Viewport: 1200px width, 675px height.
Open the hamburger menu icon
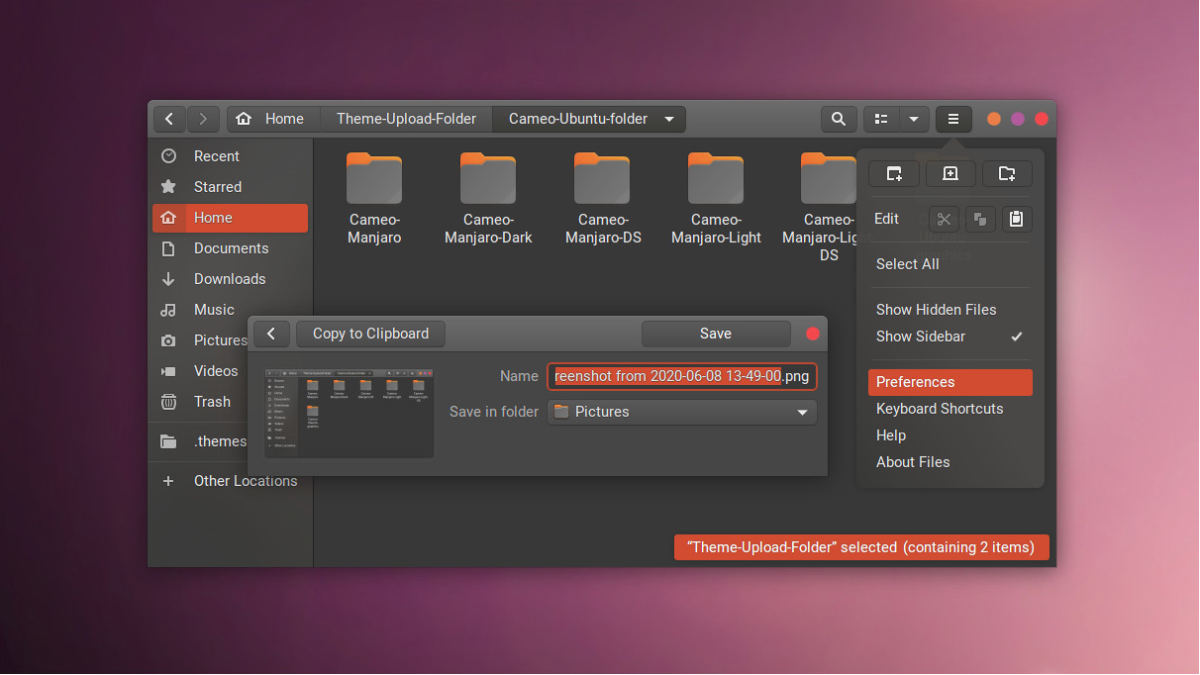[953, 118]
